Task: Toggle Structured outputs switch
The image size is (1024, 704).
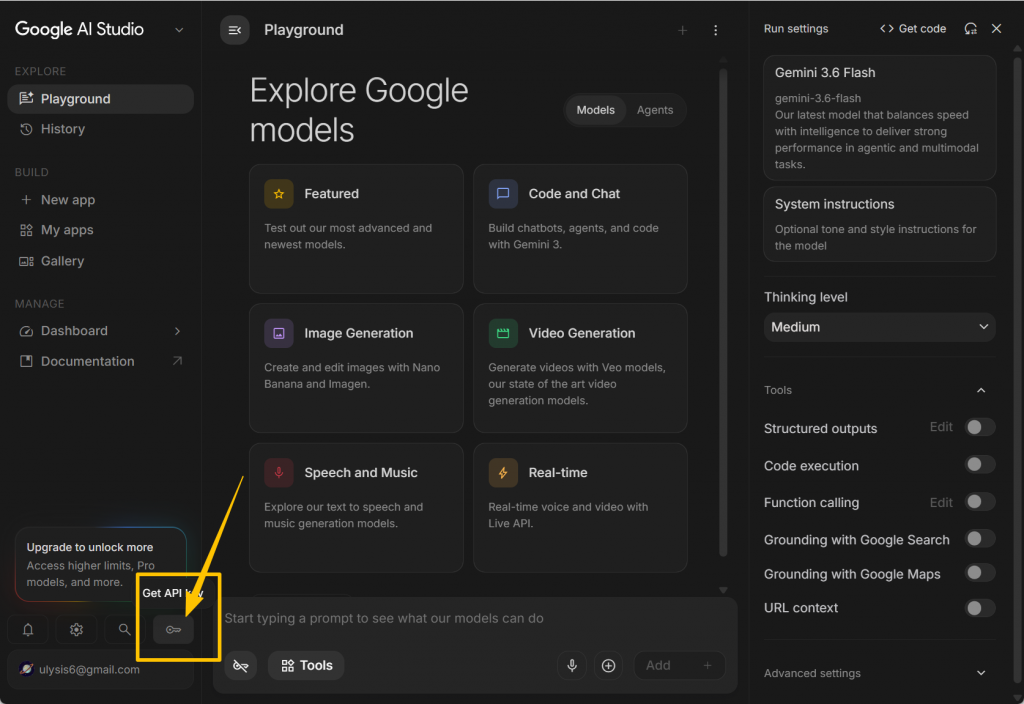Action: pos(980,427)
